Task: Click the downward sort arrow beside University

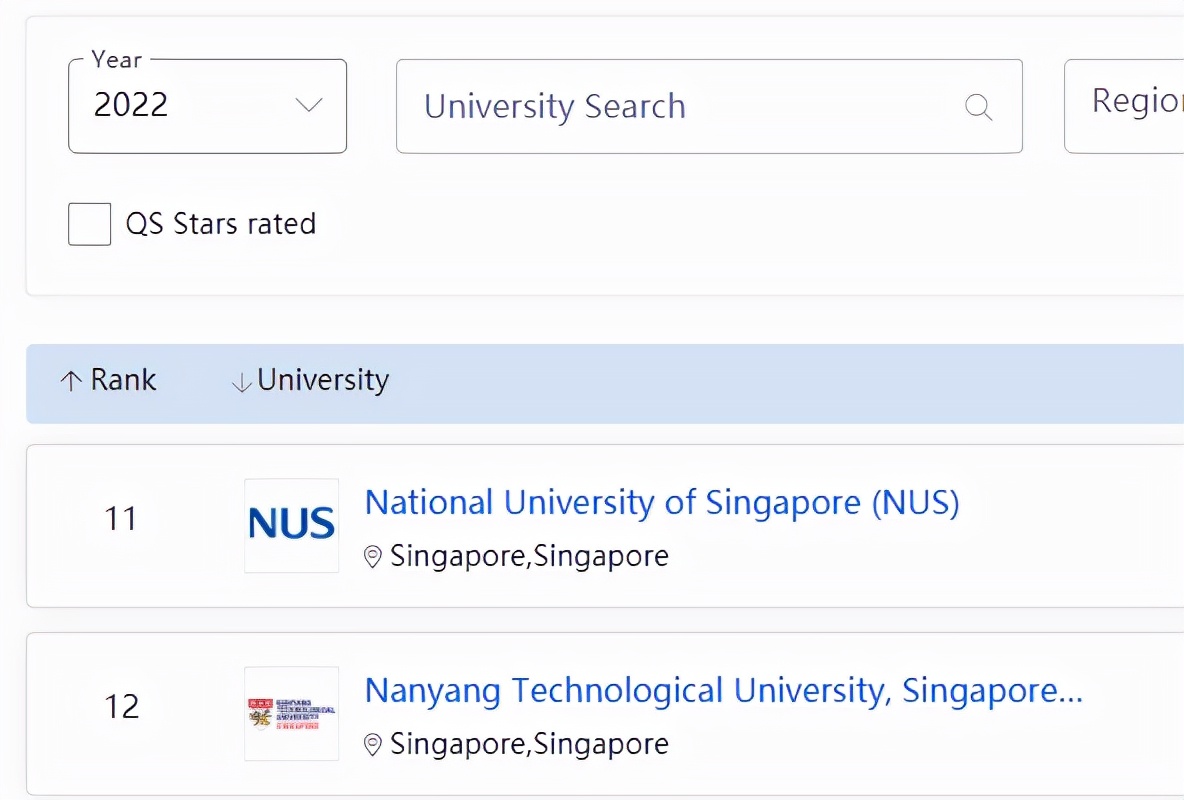Action: click(x=240, y=380)
